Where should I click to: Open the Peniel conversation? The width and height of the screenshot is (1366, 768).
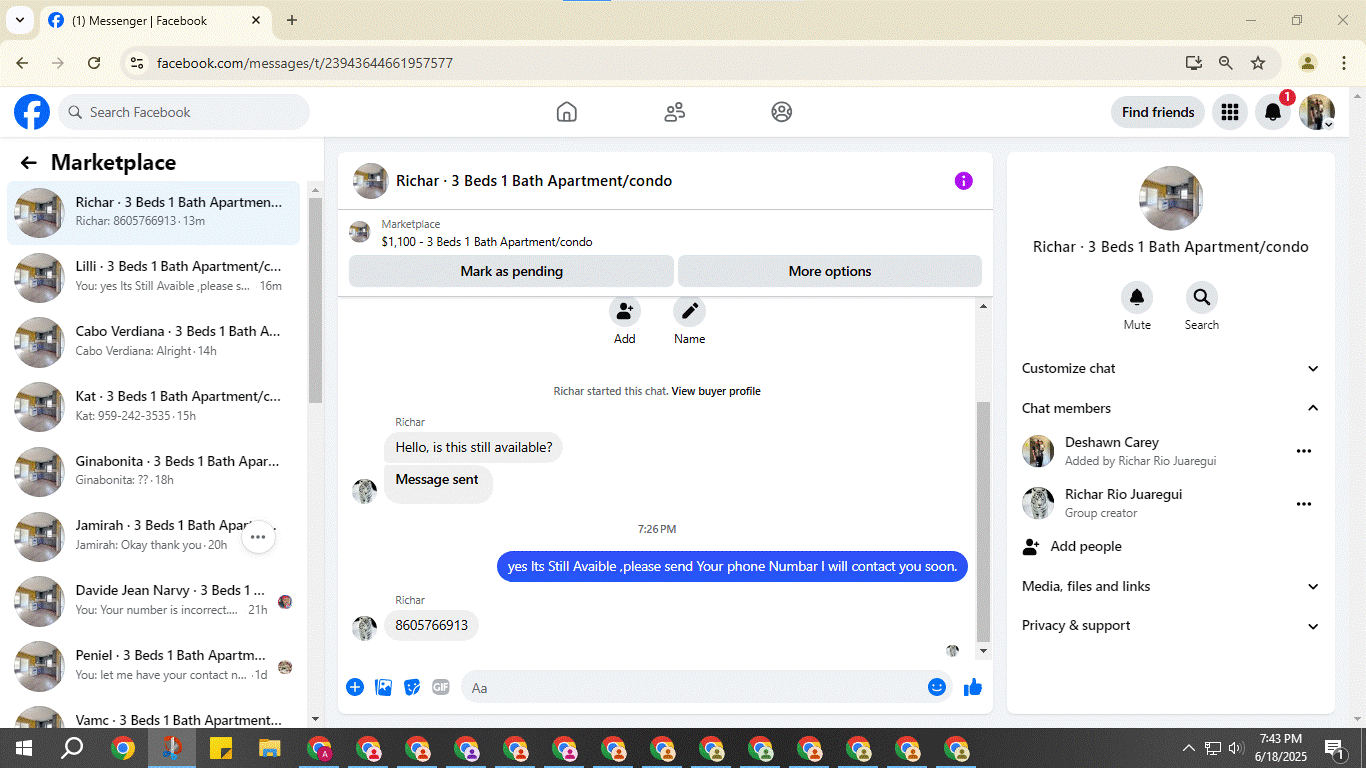point(154,665)
